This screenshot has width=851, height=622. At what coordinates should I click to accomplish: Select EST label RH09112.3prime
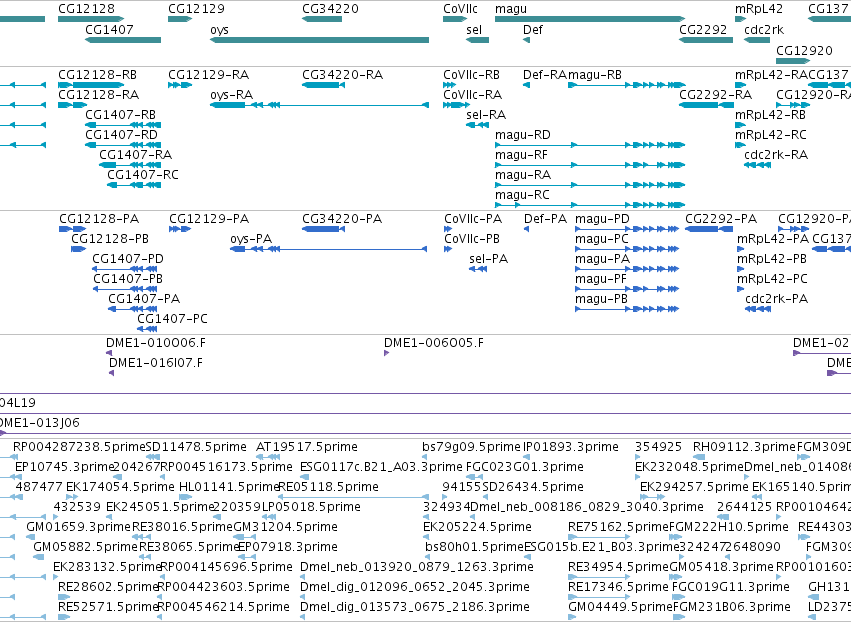point(744,447)
